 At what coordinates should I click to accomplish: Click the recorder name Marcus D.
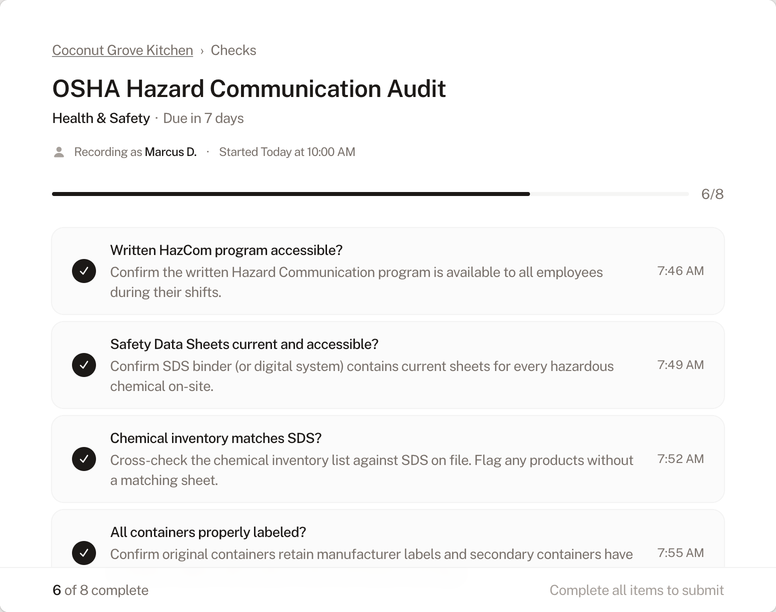point(170,152)
